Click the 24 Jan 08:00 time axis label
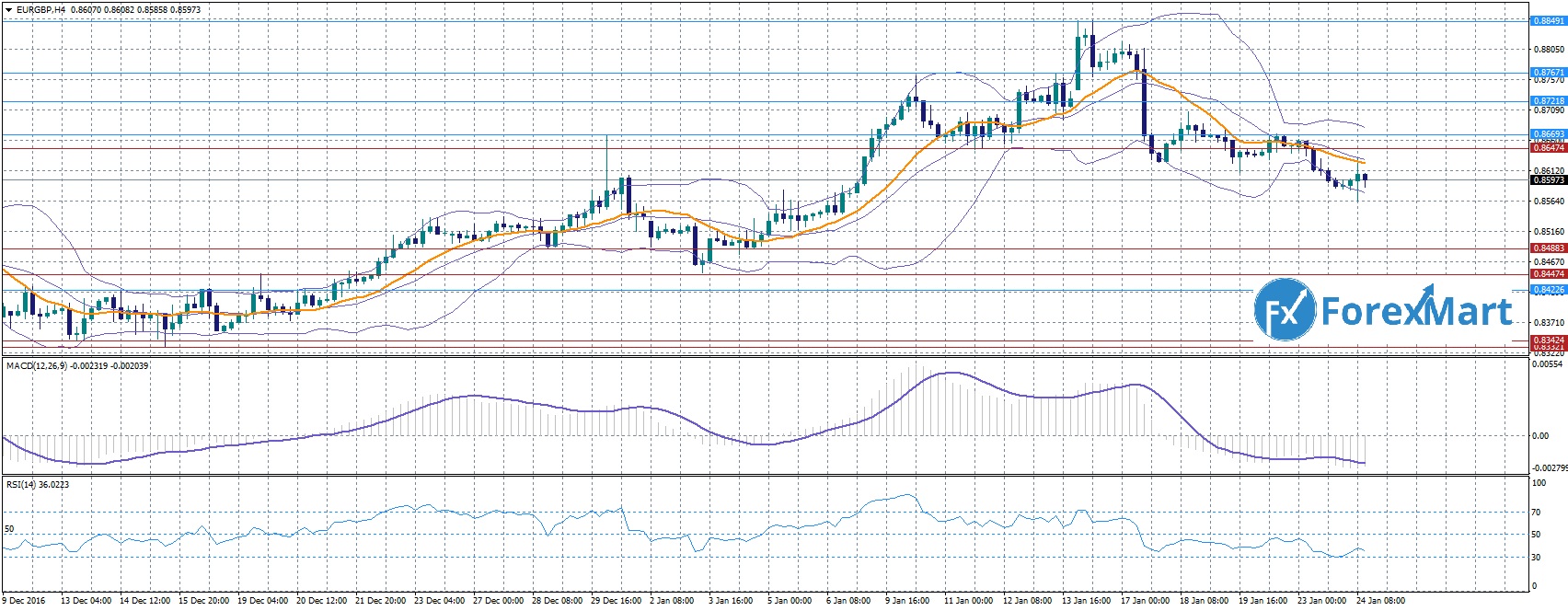The height and width of the screenshot is (611, 1568). point(1378,601)
